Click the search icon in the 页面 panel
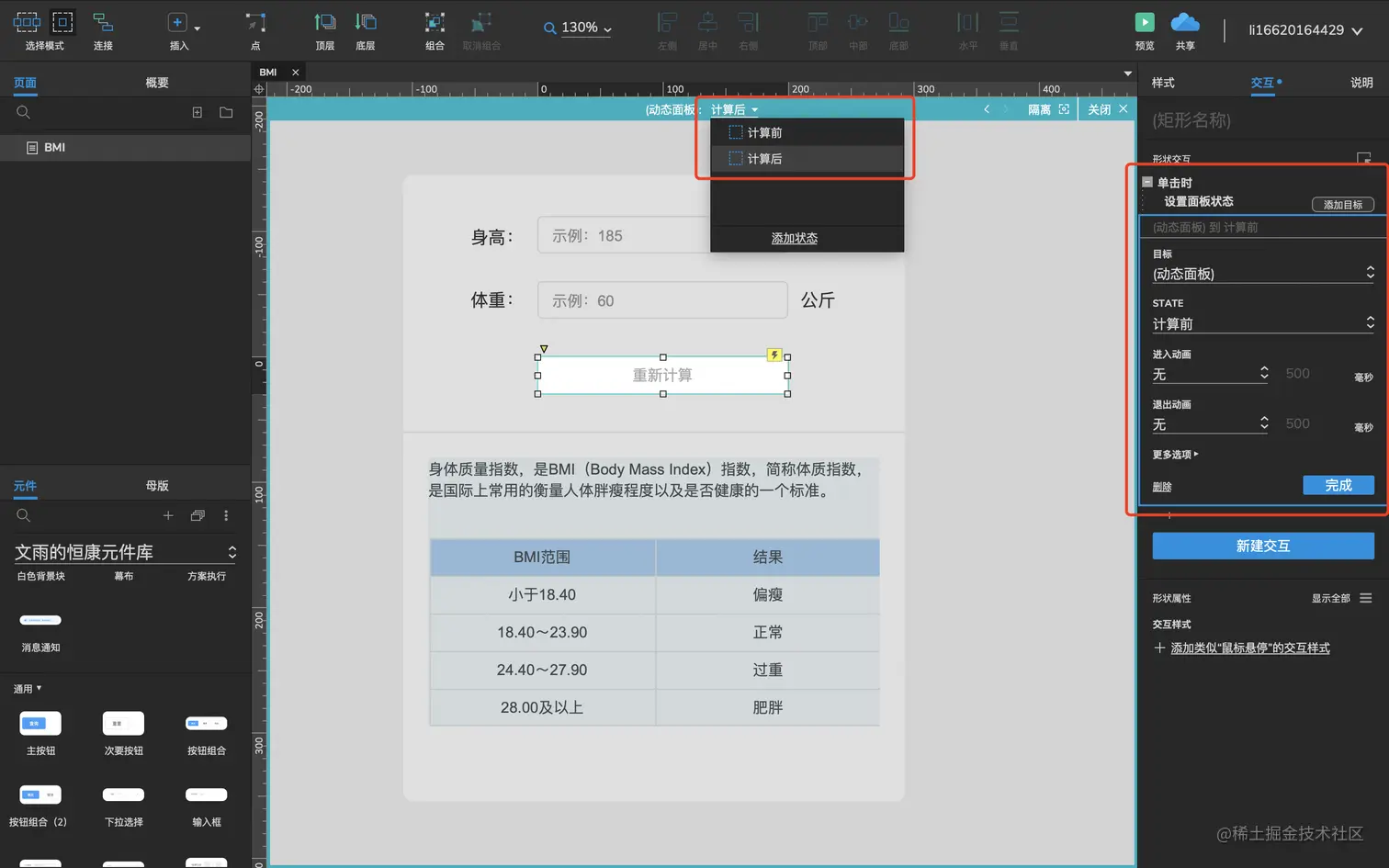Screen dimensions: 1389x868 click(24, 112)
